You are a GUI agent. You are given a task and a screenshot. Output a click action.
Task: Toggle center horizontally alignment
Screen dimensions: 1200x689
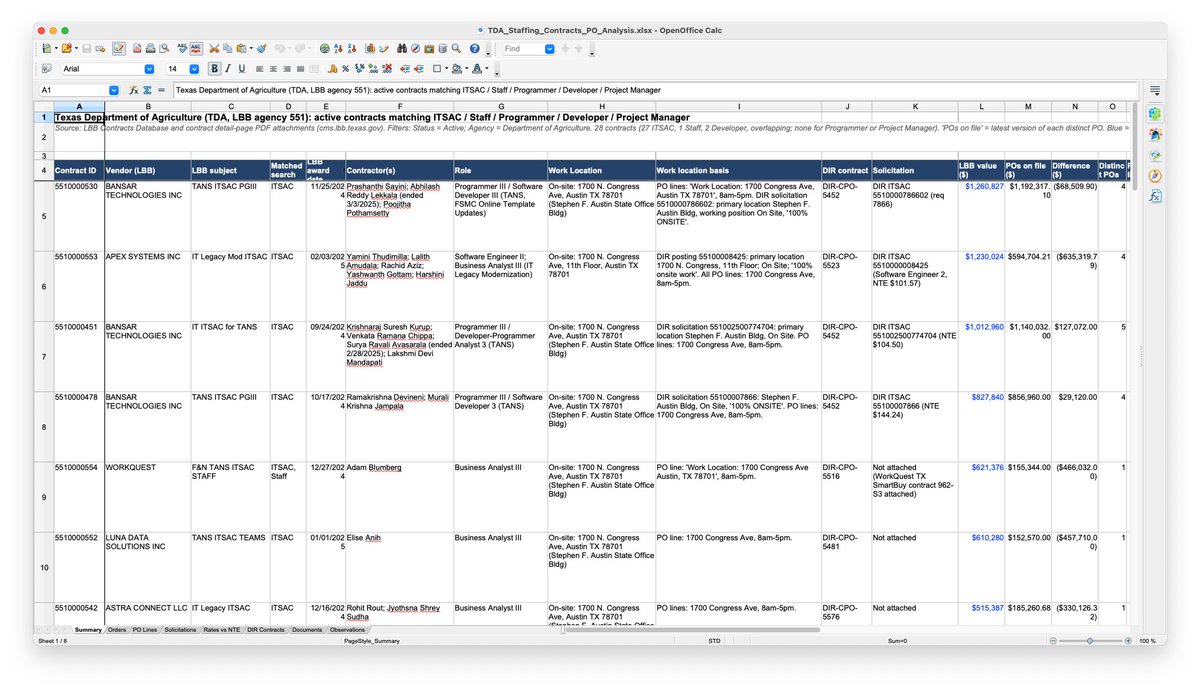tap(273, 68)
